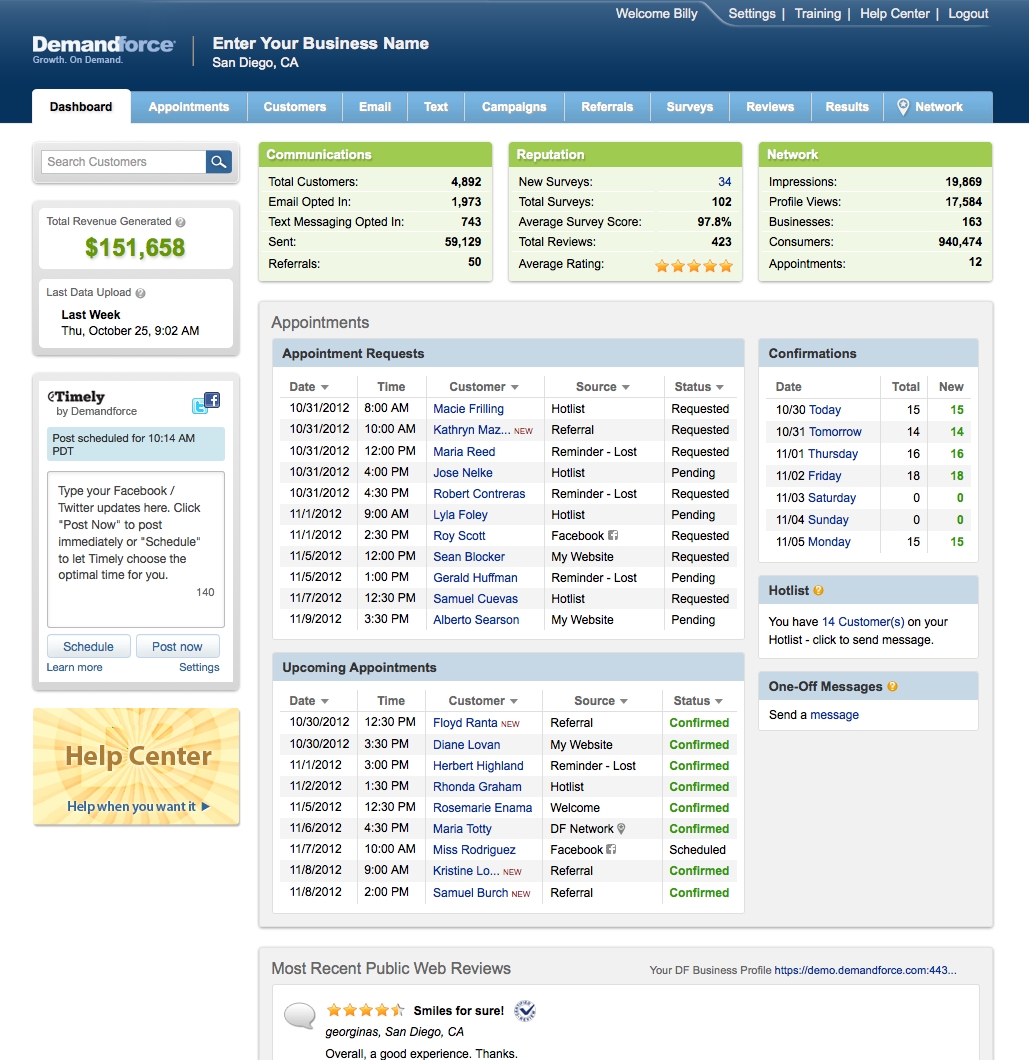Image resolution: width=1029 pixels, height=1060 pixels.
Task: Click Settings in the top header
Action: tap(752, 14)
